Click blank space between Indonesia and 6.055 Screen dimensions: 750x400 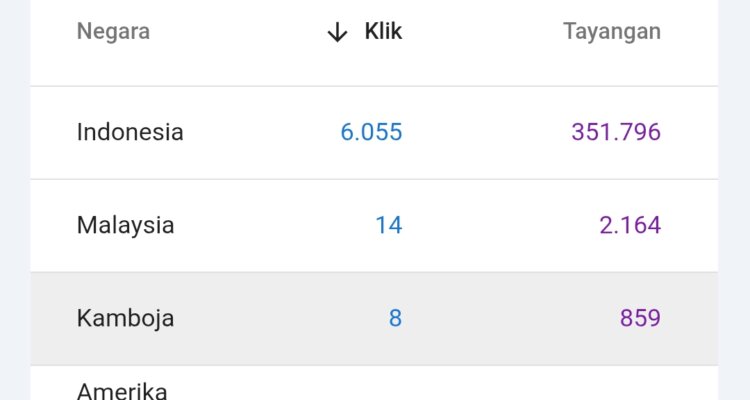260,132
